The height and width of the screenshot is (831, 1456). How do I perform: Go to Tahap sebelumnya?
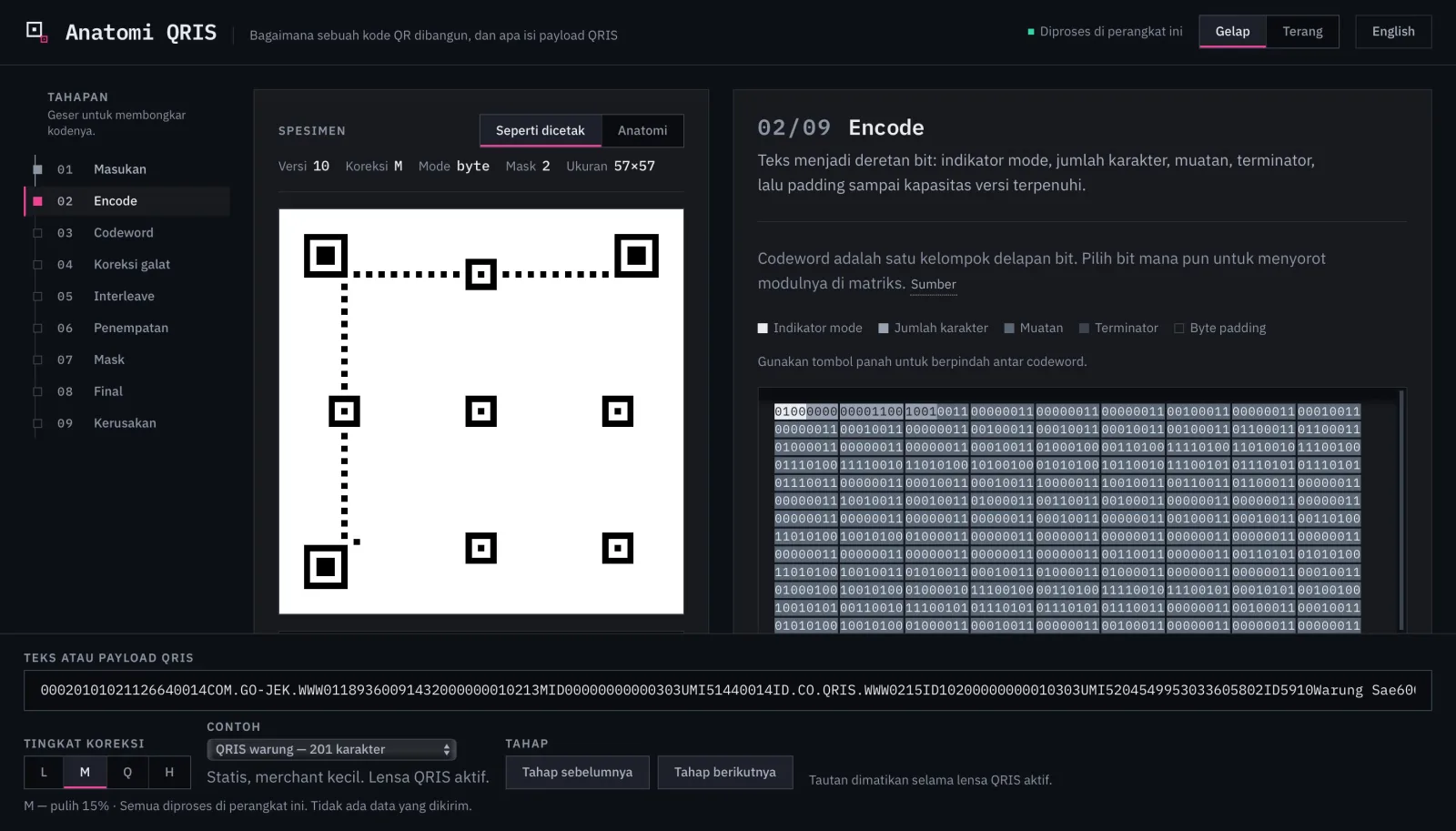(x=577, y=773)
